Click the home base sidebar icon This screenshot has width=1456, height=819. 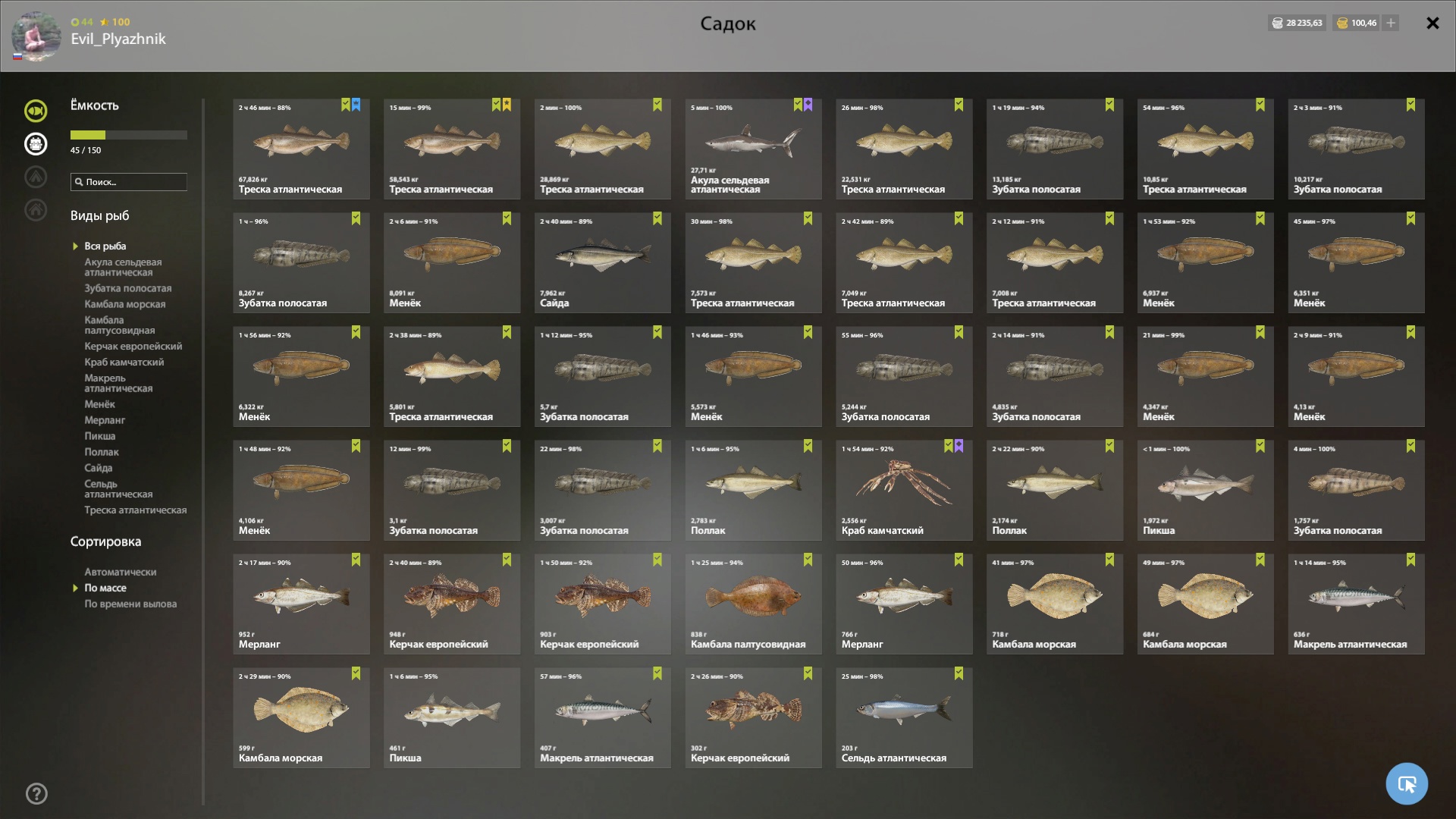click(x=36, y=210)
